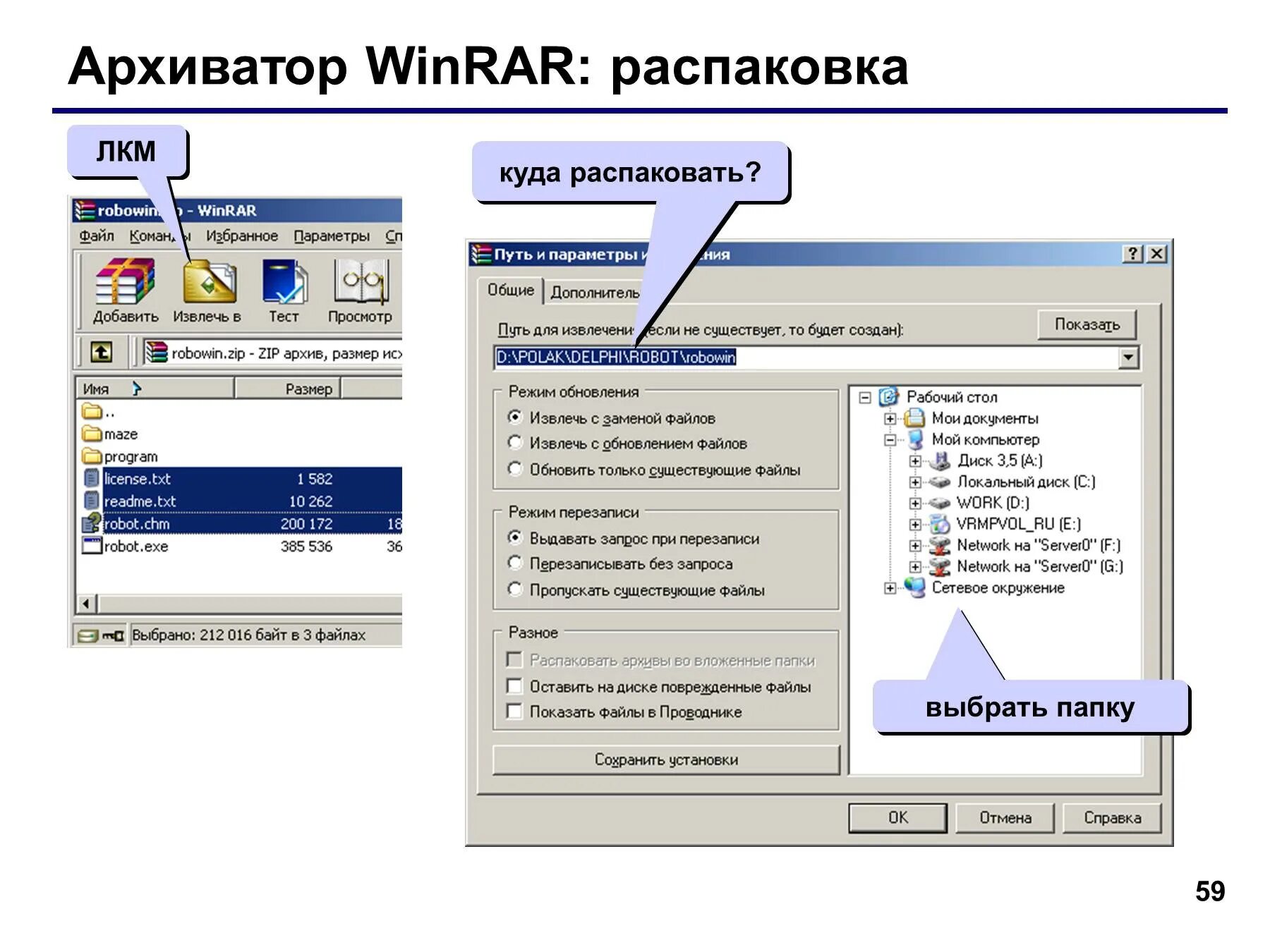Click the Извлечь в (Extract to) icon
This screenshot has height=952, width=1270.
(209, 282)
